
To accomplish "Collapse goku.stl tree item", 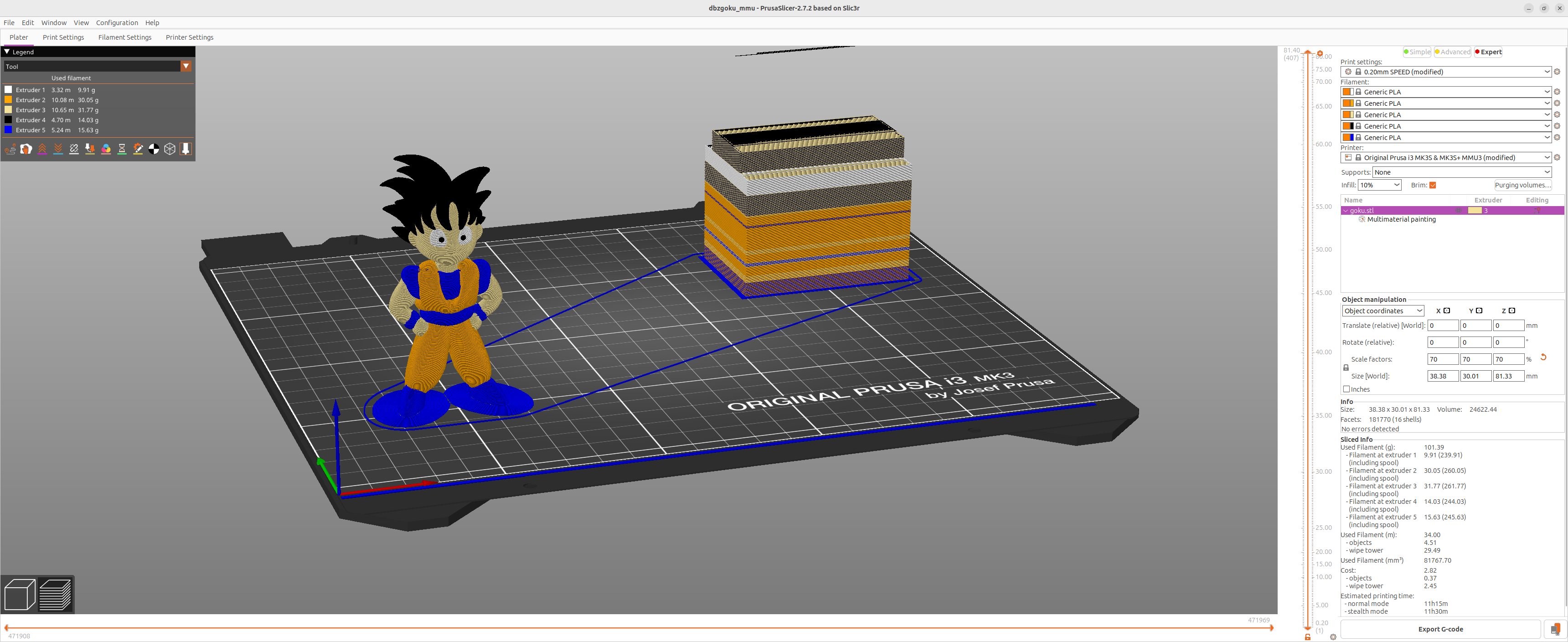I will (1345, 211).
